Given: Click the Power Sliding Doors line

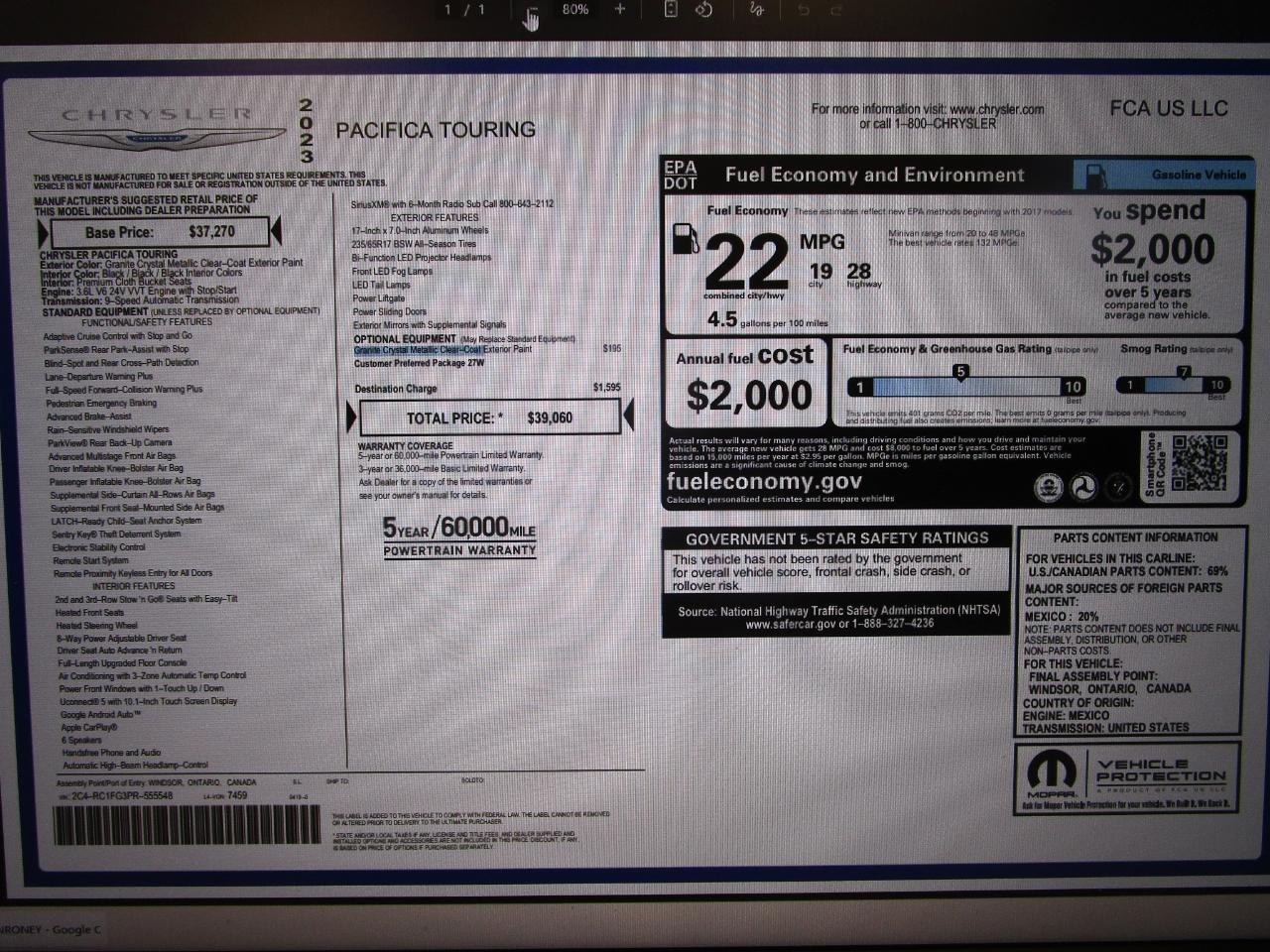Looking at the screenshot, I should click(390, 311).
